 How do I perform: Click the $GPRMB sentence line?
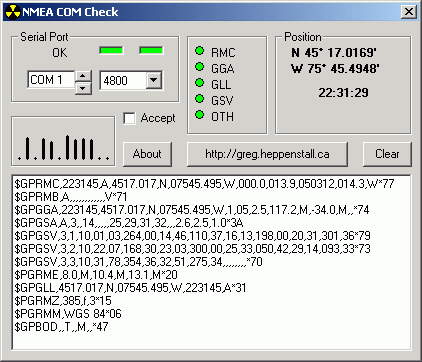pos(71,197)
